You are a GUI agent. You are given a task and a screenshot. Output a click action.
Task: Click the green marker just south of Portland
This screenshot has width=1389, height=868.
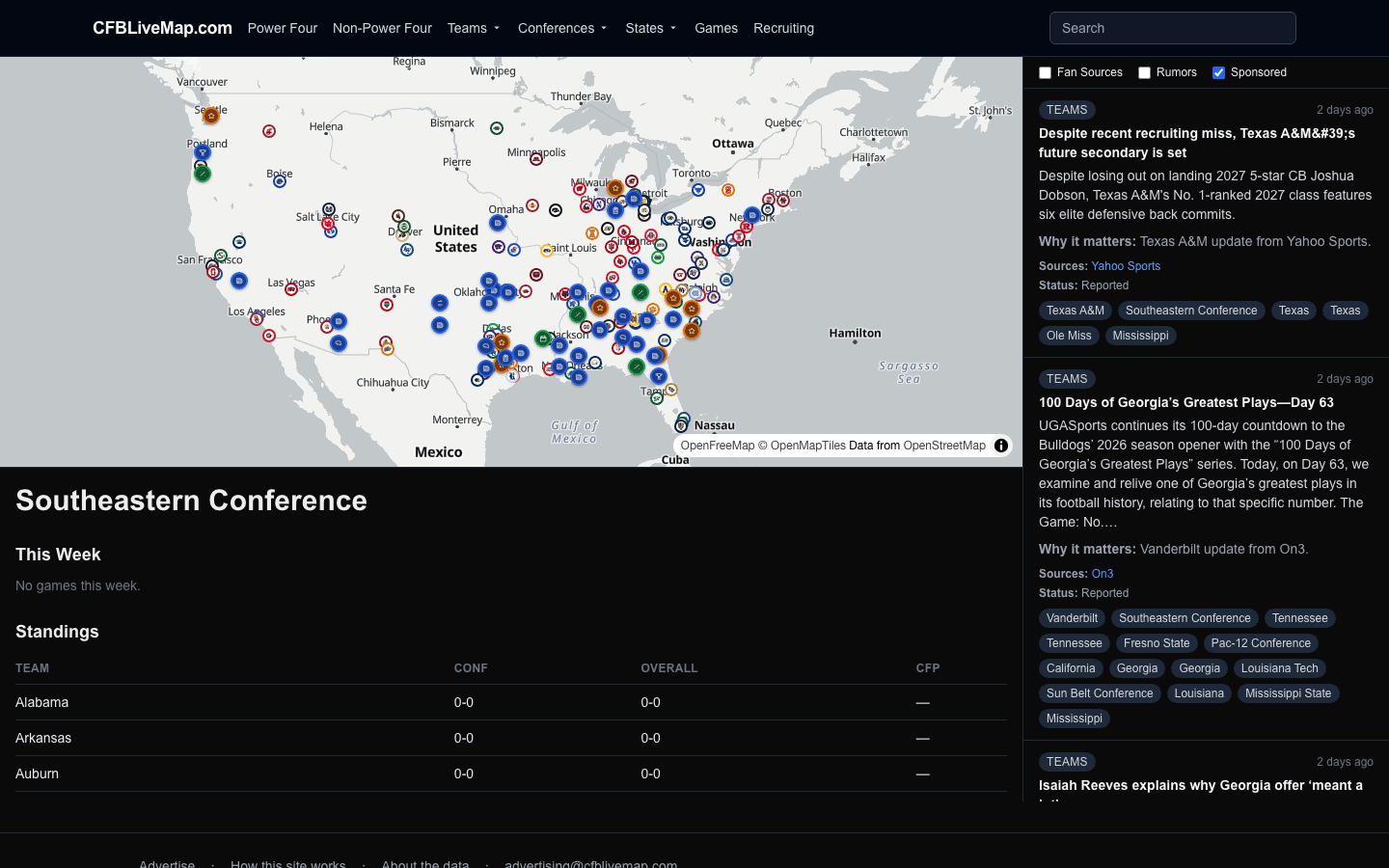(203, 174)
